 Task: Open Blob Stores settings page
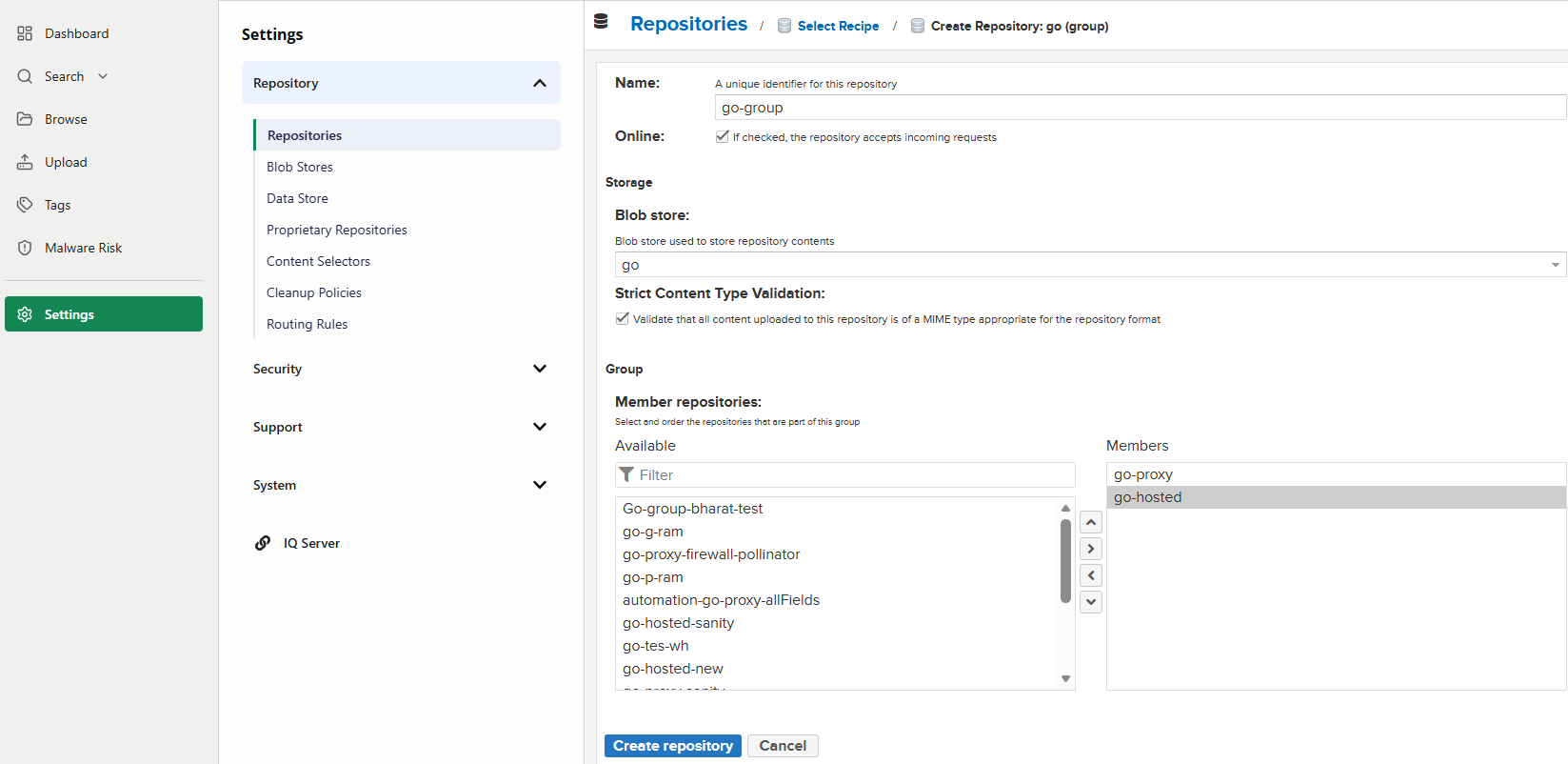pyautogui.click(x=300, y=167)
